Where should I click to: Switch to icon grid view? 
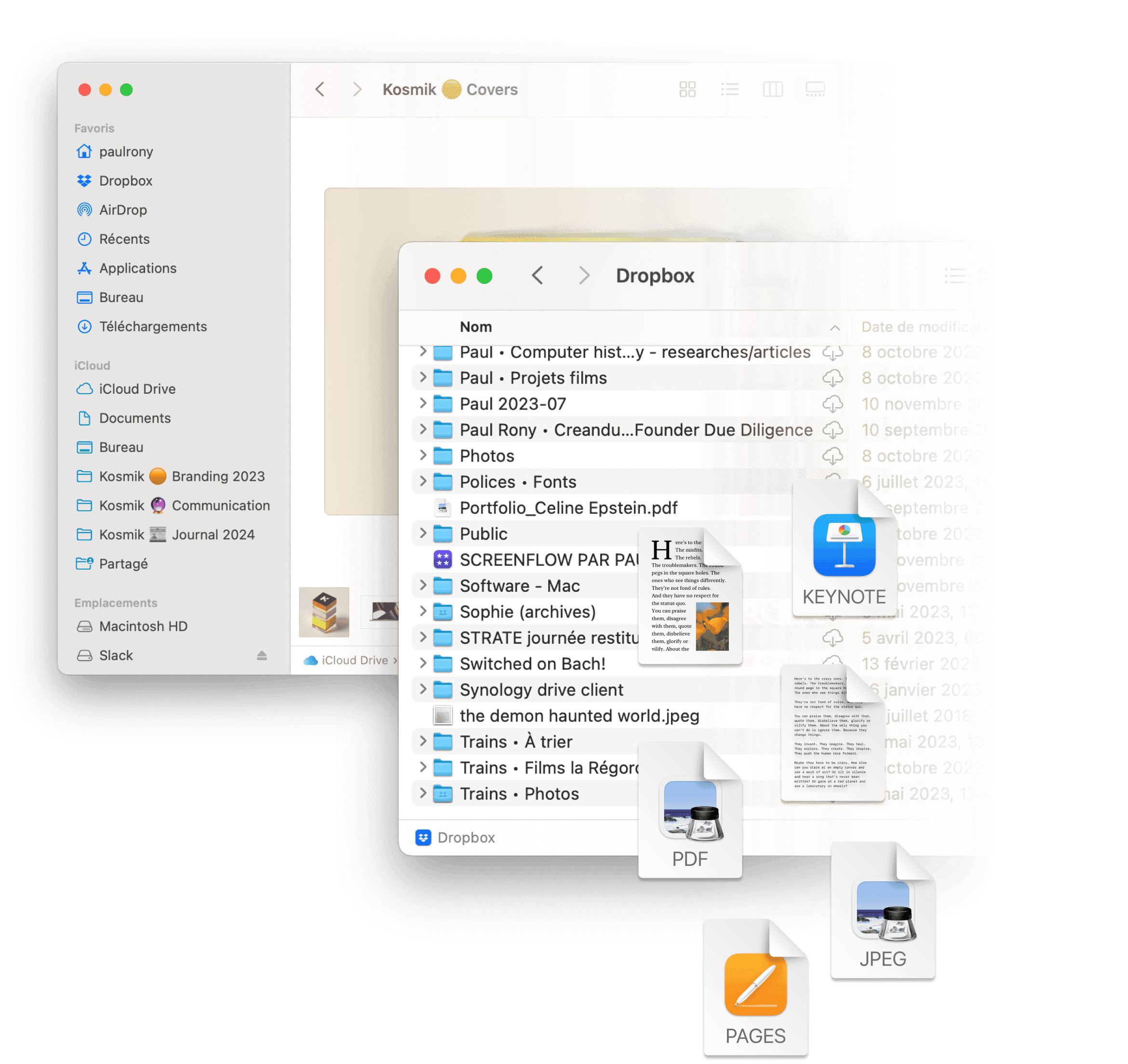point(687,89)
